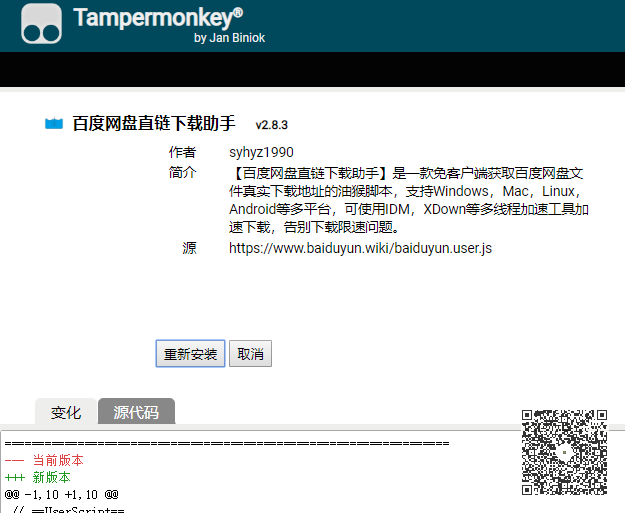This screenshot has width=625, height=513.
Task: Click the description paragraph starting 【百度网盘直链下载助手】
Action: click(x=409, y=200)
